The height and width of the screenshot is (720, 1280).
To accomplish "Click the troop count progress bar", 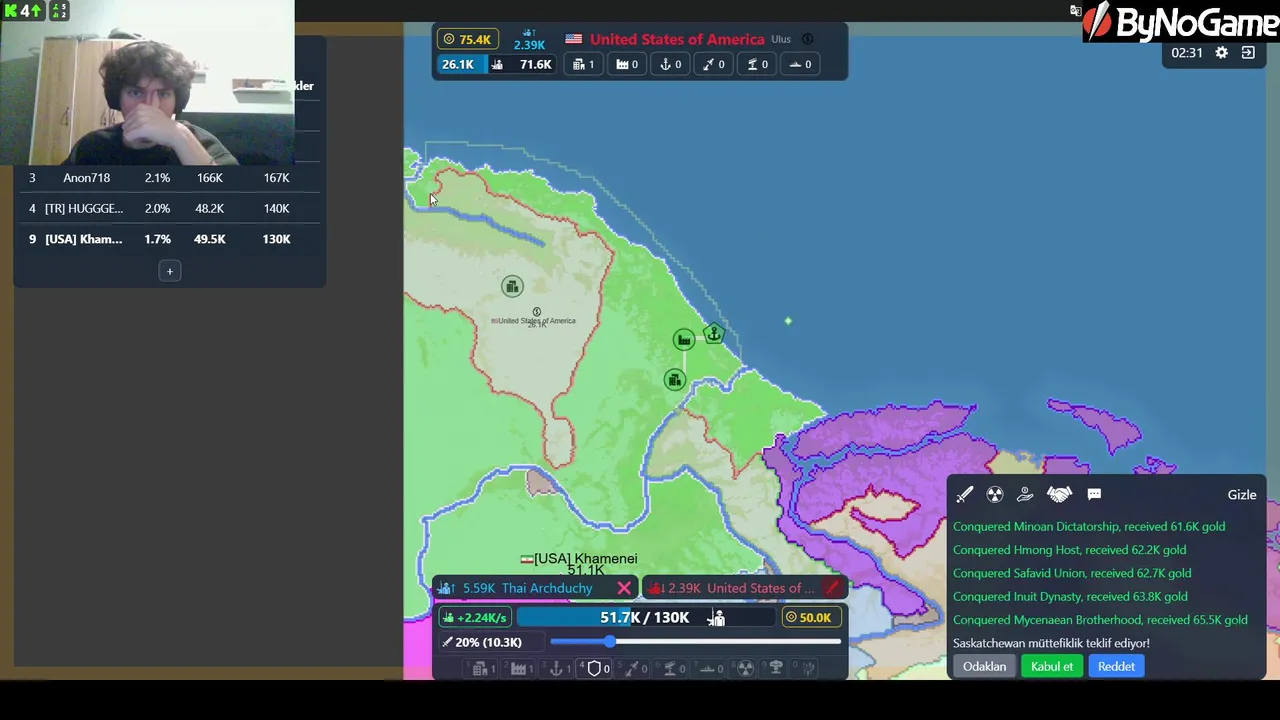I will pyautogui.click(x=645, y=618).
